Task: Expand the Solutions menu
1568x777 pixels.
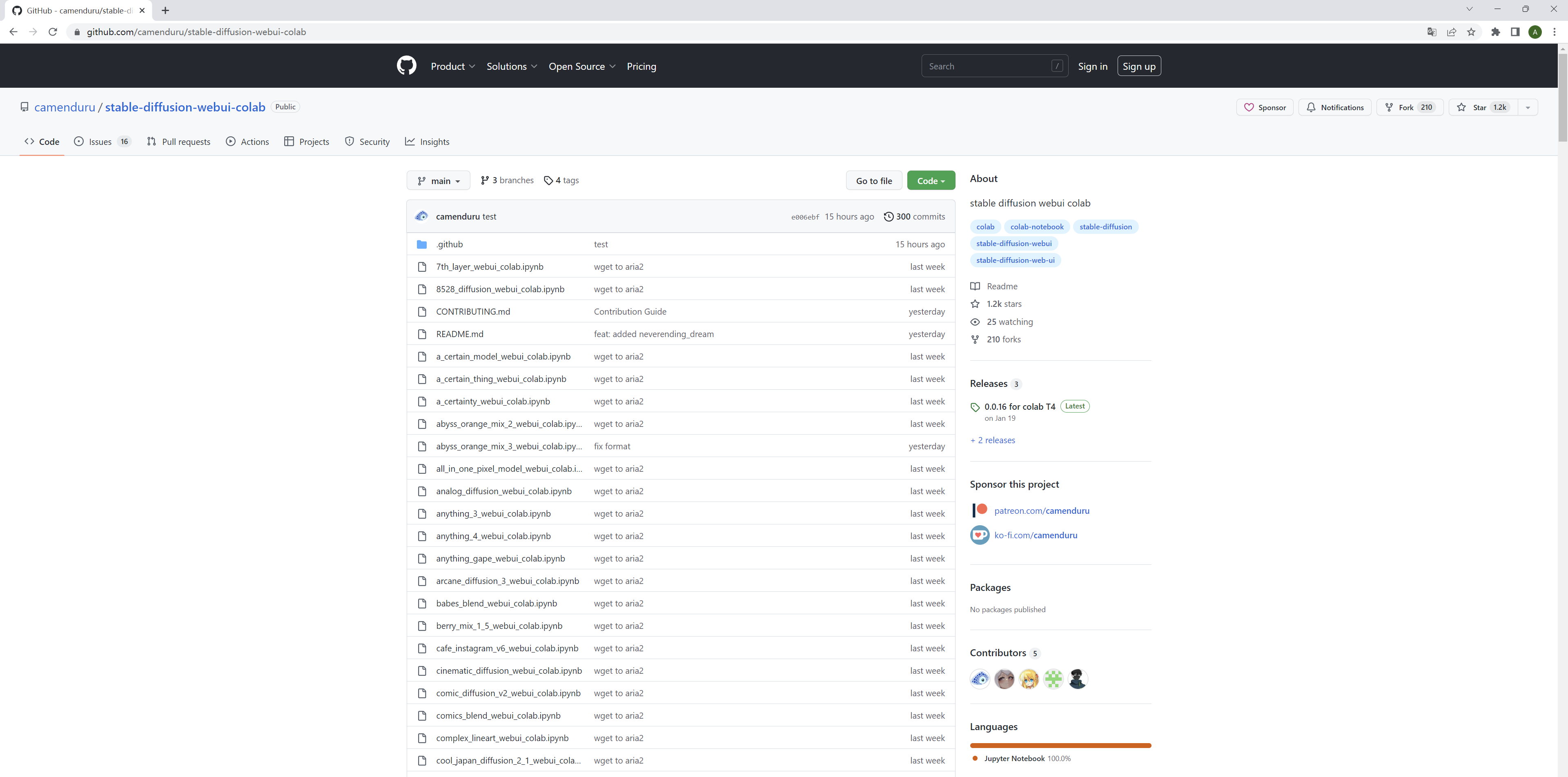Action: point(512,67)
